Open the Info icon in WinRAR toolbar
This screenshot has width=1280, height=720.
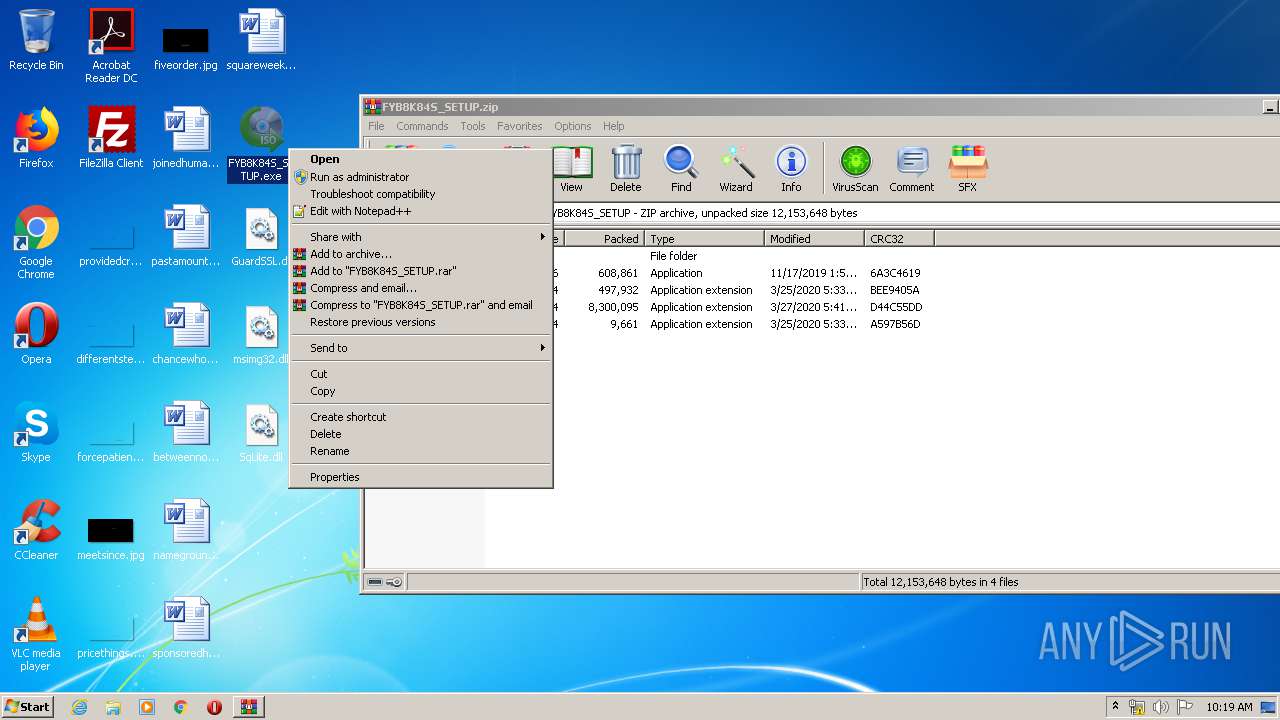pyautogui.click(x=791, y=168)
